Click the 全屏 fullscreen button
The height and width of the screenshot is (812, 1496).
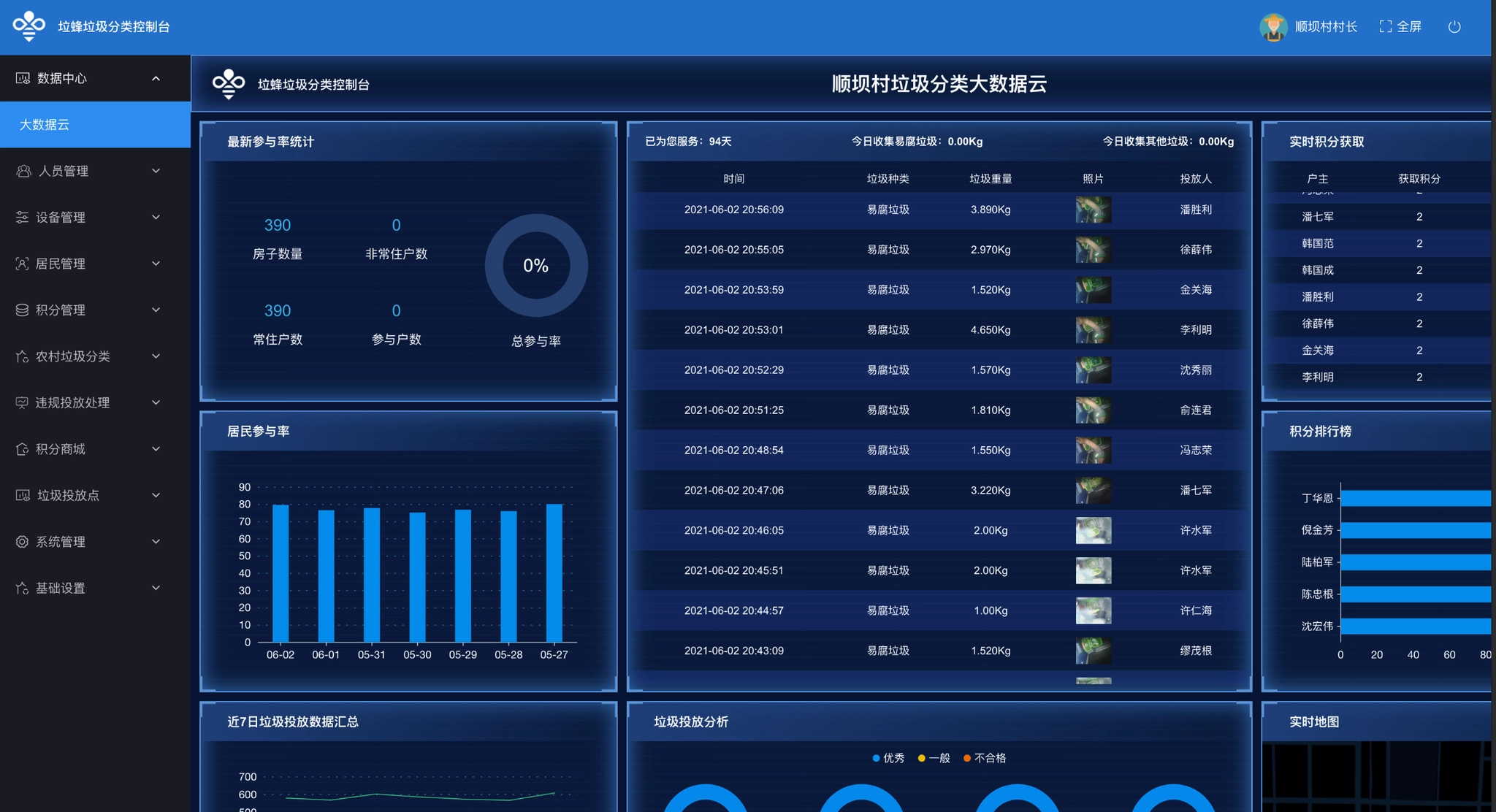coord(1400,27)
